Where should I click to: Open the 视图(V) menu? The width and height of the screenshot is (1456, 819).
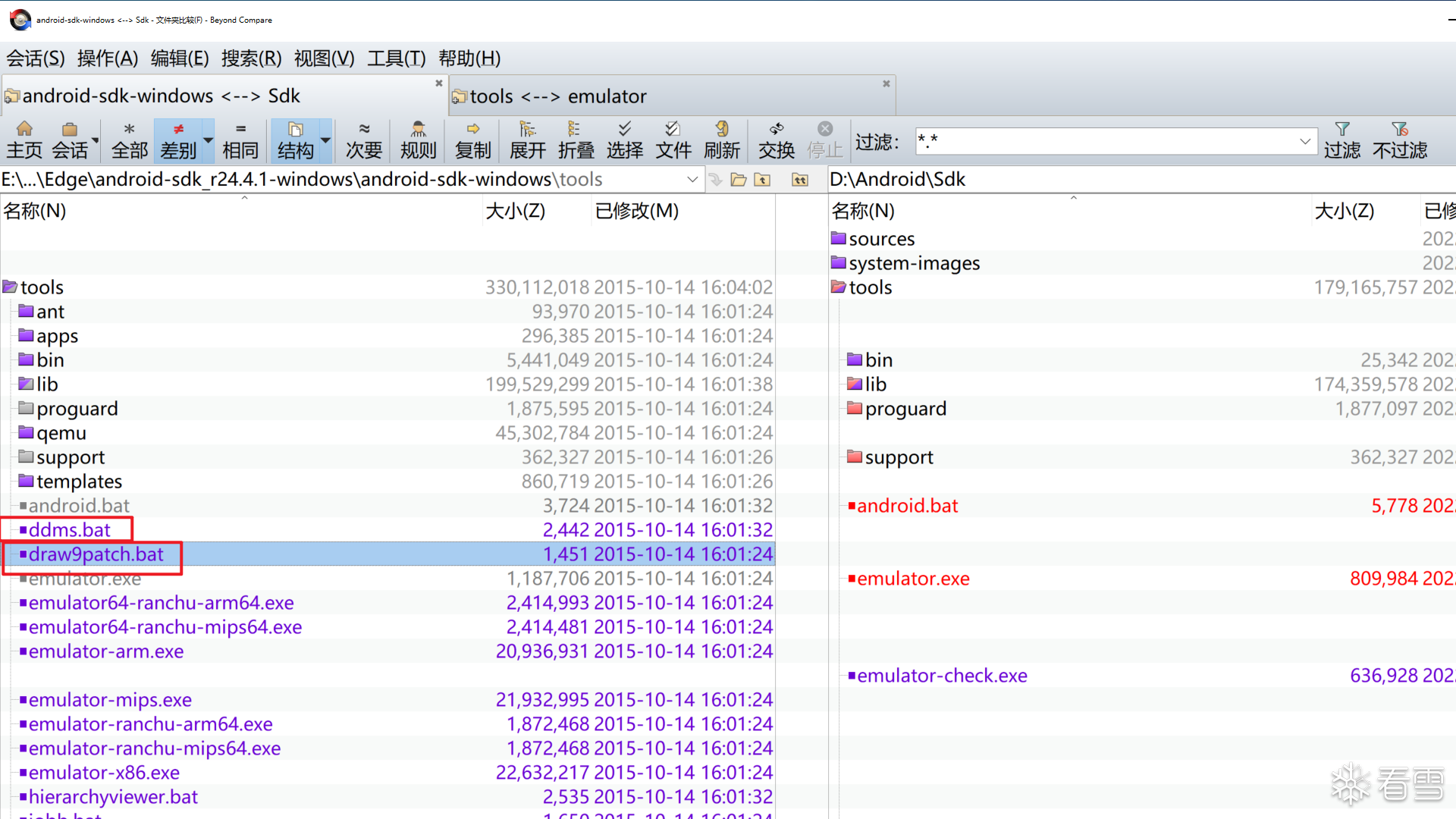[x=325, y=58]
